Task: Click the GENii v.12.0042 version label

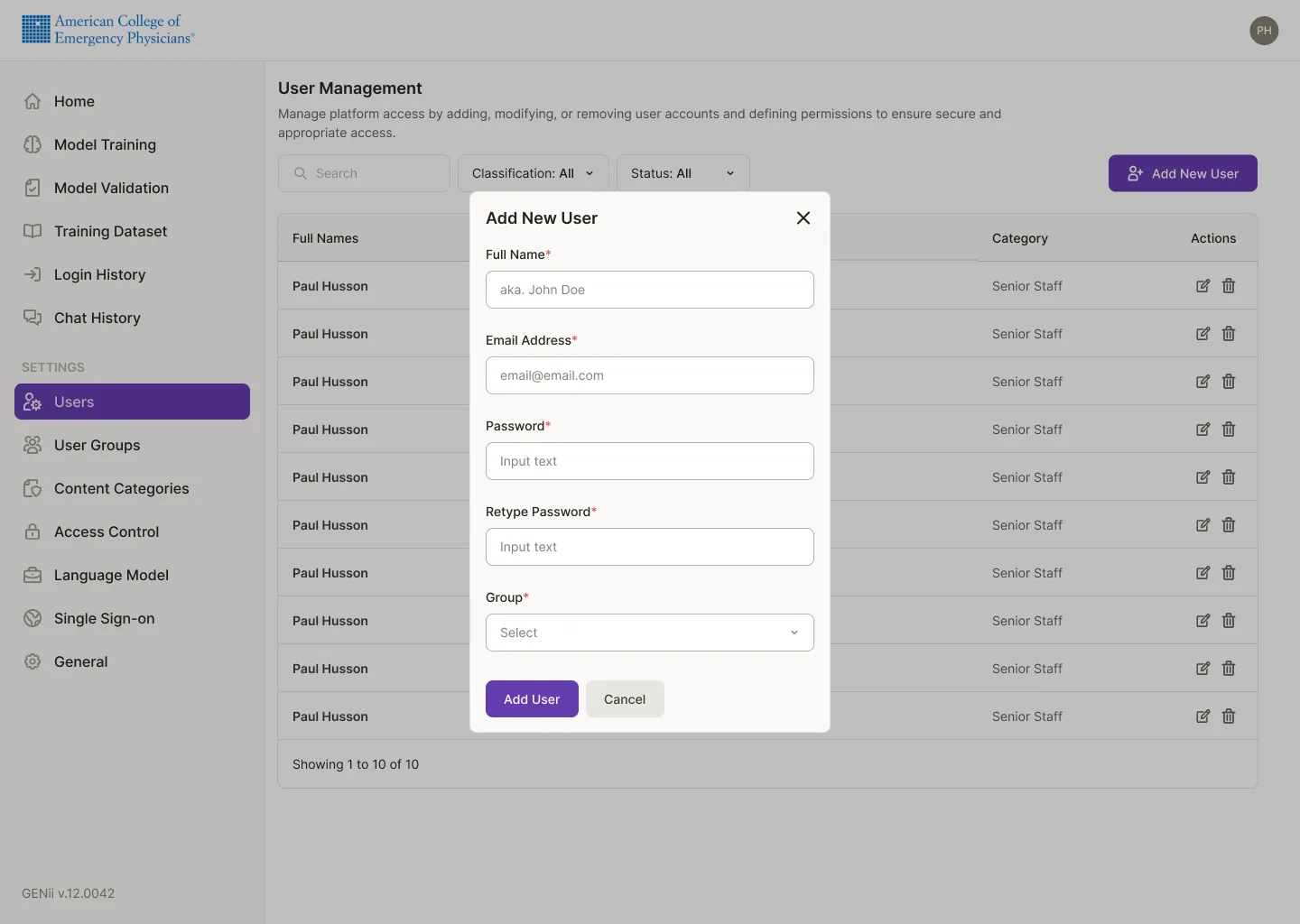Action: [x=69, y=893]
